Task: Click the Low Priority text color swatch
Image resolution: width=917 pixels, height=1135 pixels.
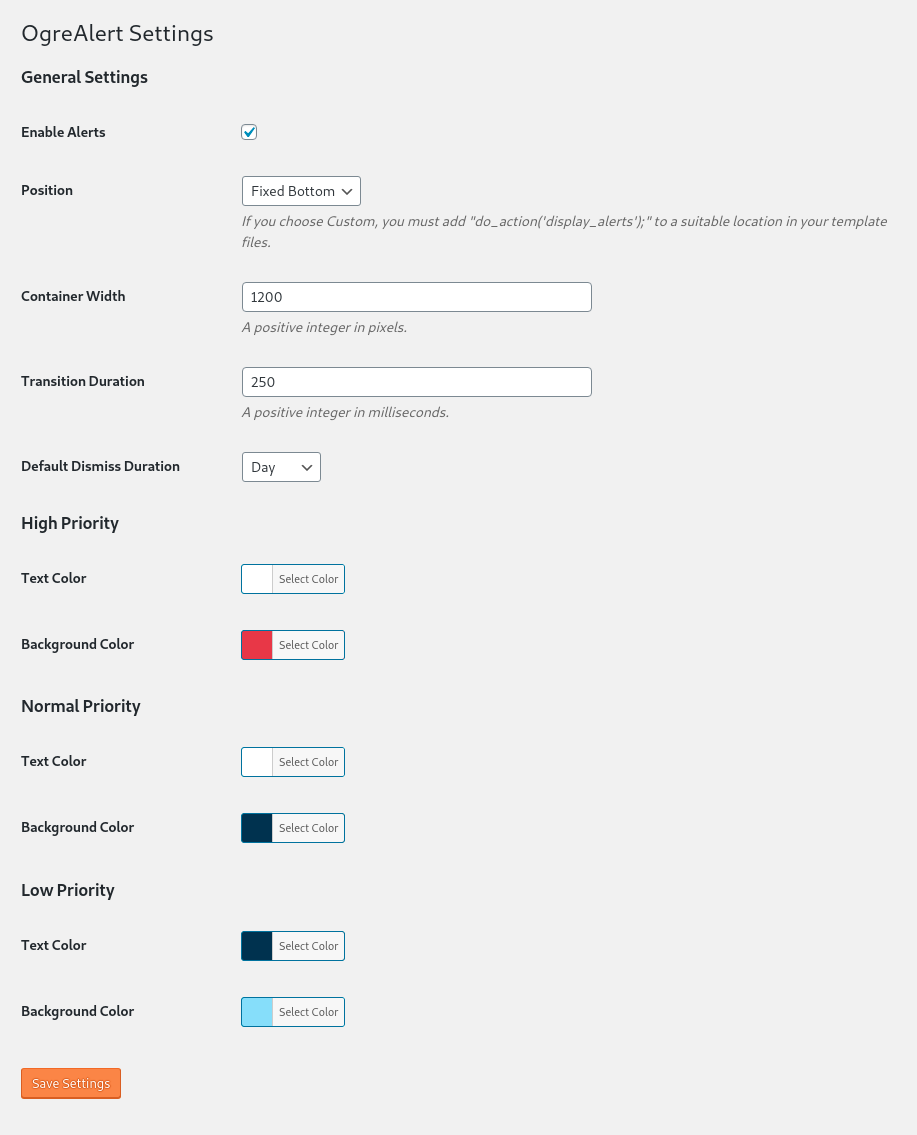Action: click(x=257, y=946)
